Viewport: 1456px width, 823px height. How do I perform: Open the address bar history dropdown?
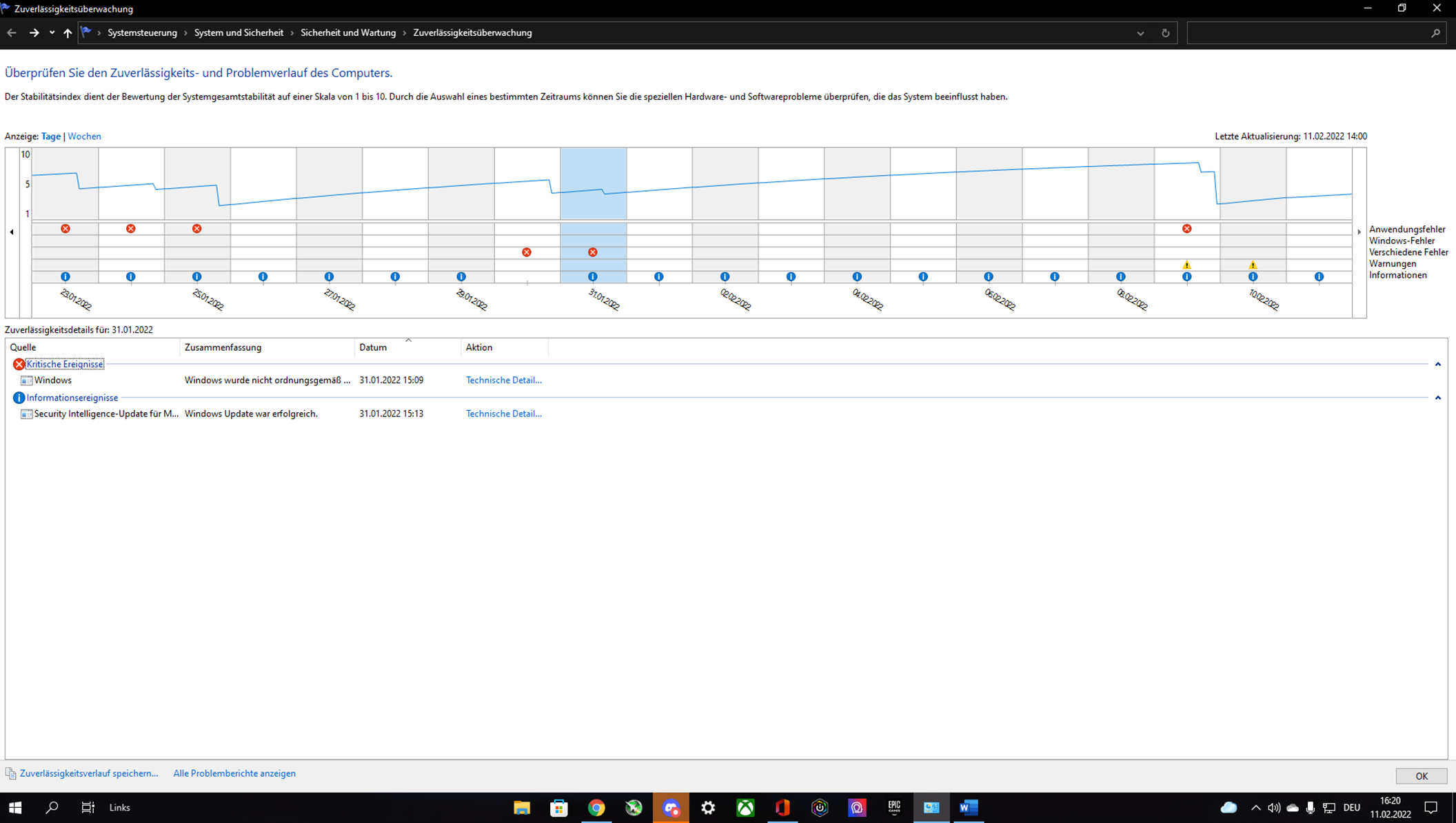tap(1140, 33)
